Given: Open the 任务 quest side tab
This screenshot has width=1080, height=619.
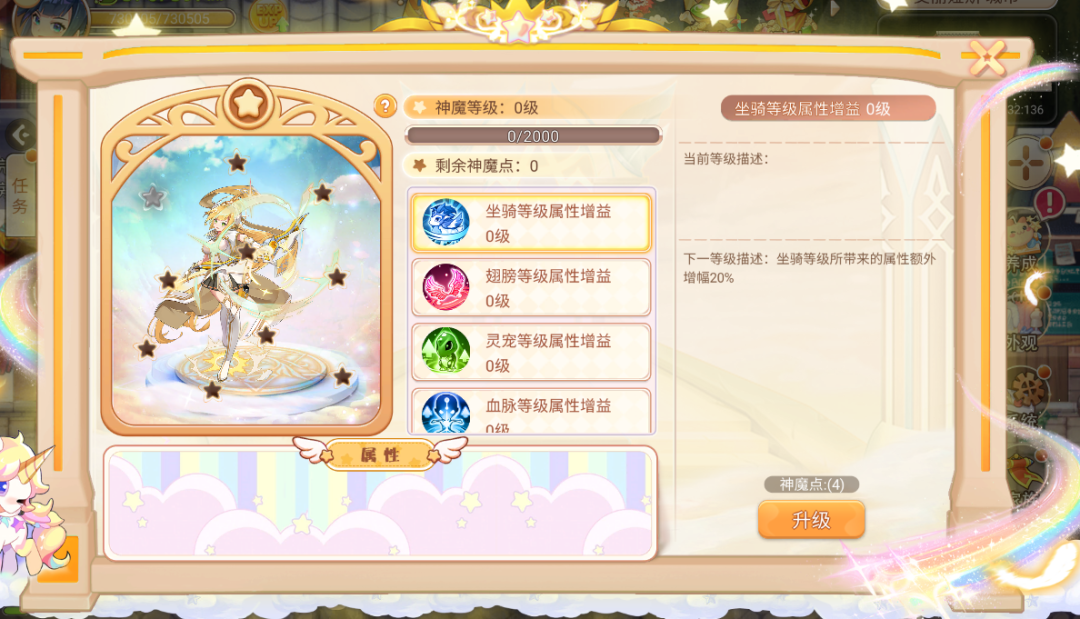Looking at the screenshot, I should click(x=20, y=196).
